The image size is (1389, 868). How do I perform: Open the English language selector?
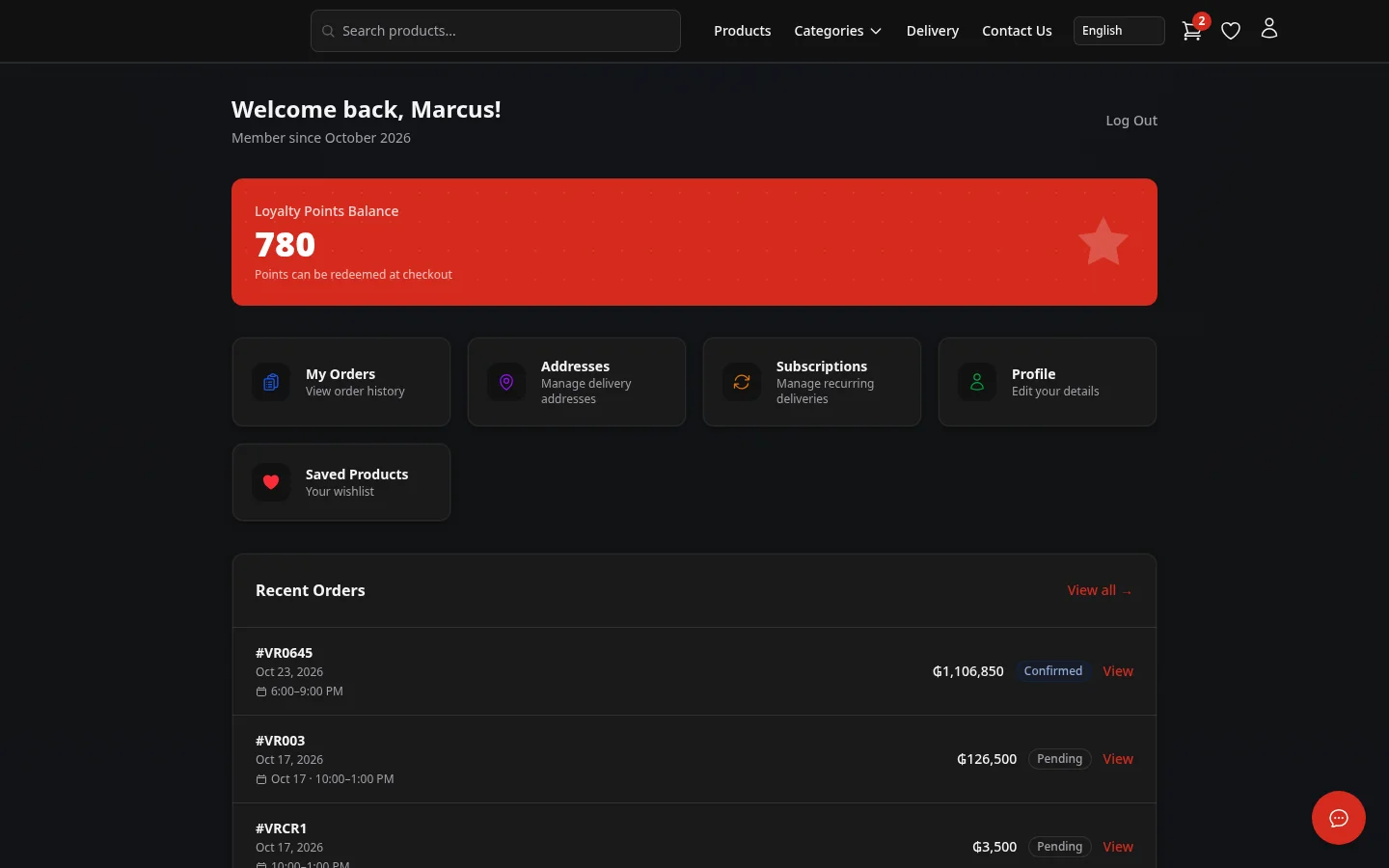point(1119,31)
